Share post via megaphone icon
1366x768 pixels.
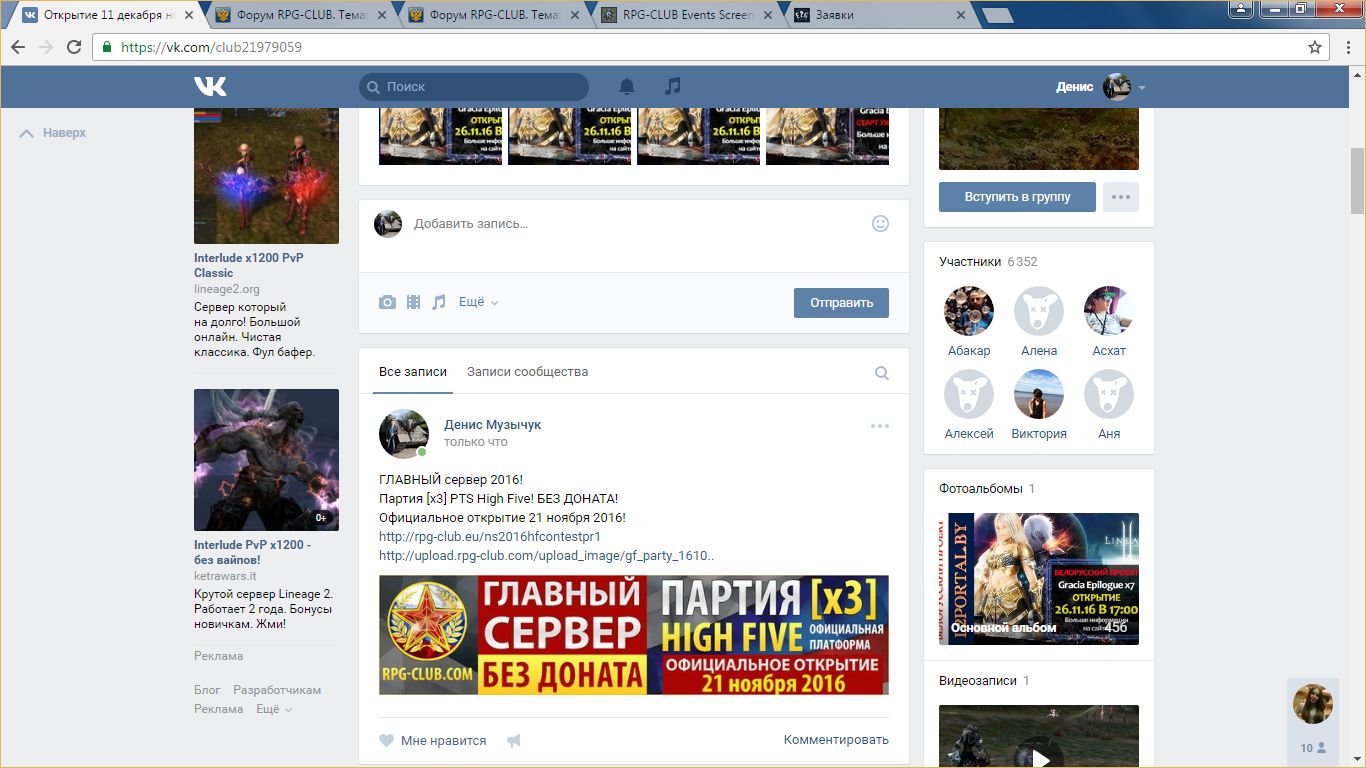point(513,741)
